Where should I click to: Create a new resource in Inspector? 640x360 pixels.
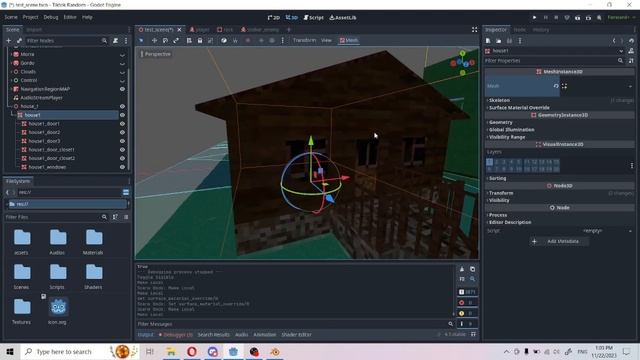click(488, 41)
